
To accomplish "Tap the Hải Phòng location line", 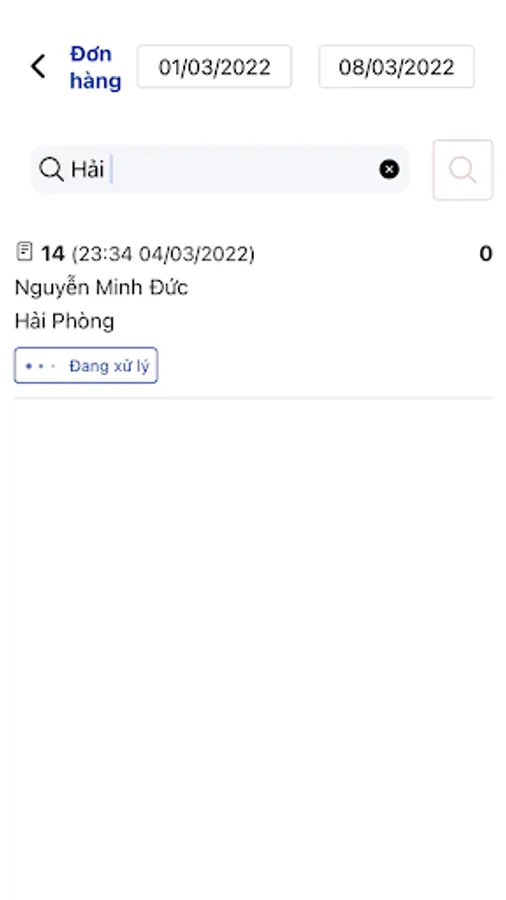I will tap(64, 321).
